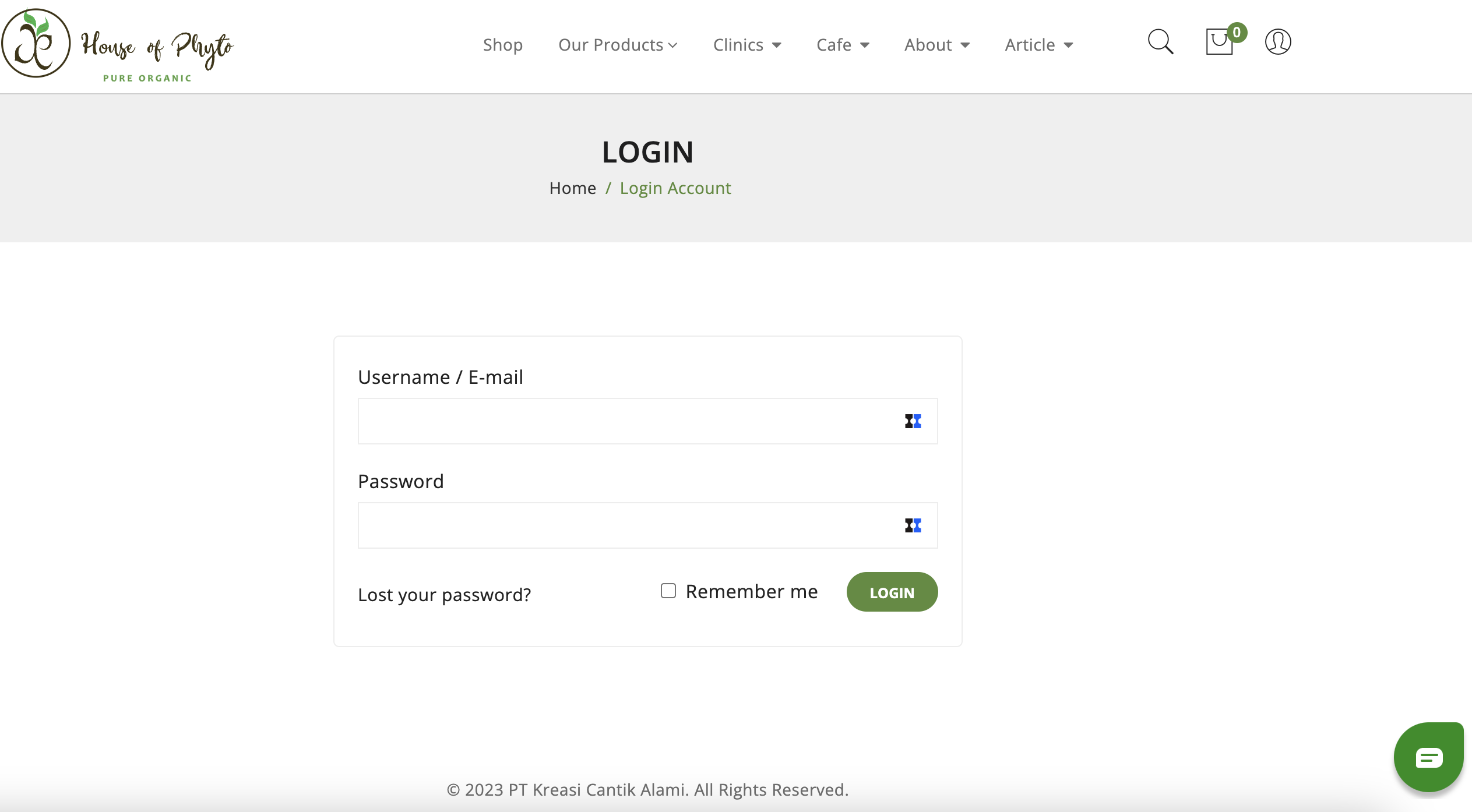Screen dimensions: 1472x812
Task: Click password manager icon in username field
Action: 913,421
